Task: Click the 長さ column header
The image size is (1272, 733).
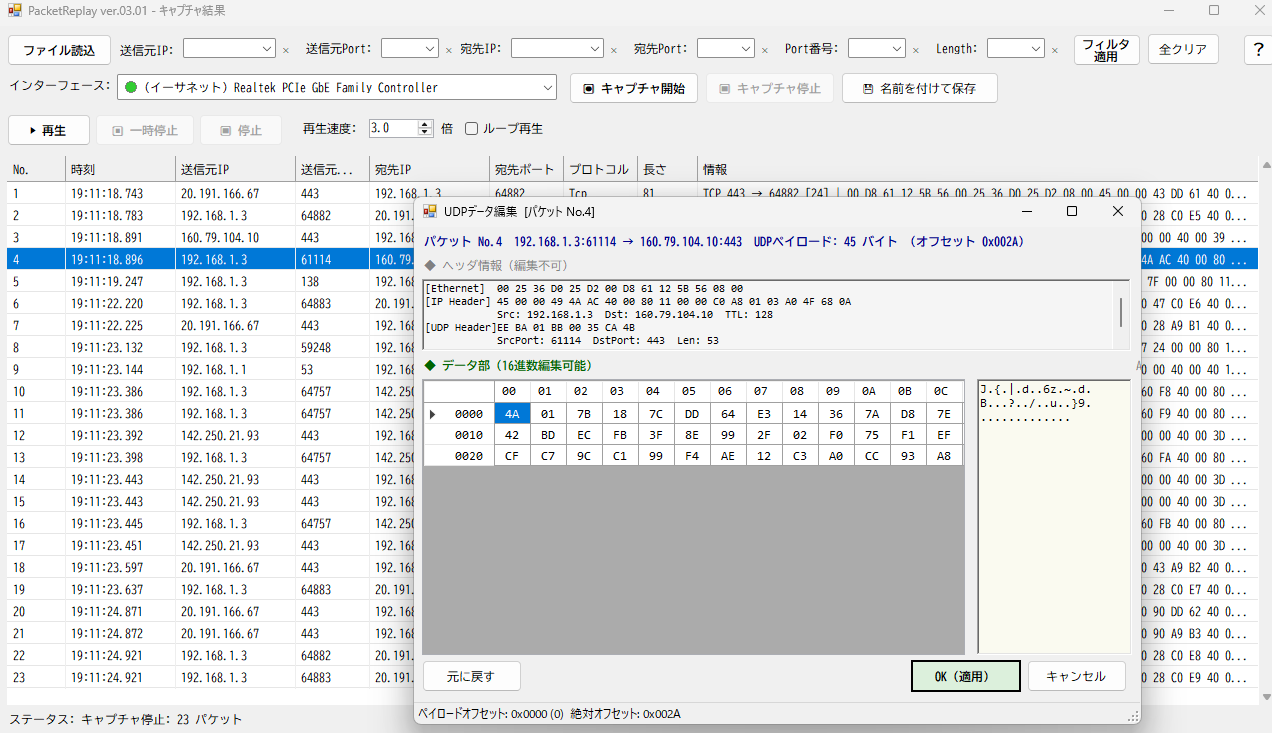Action: (x=667, y=169)
